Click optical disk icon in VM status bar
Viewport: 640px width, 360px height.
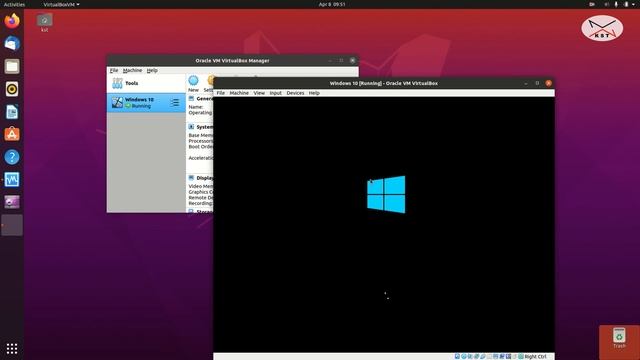click(464, 356)
